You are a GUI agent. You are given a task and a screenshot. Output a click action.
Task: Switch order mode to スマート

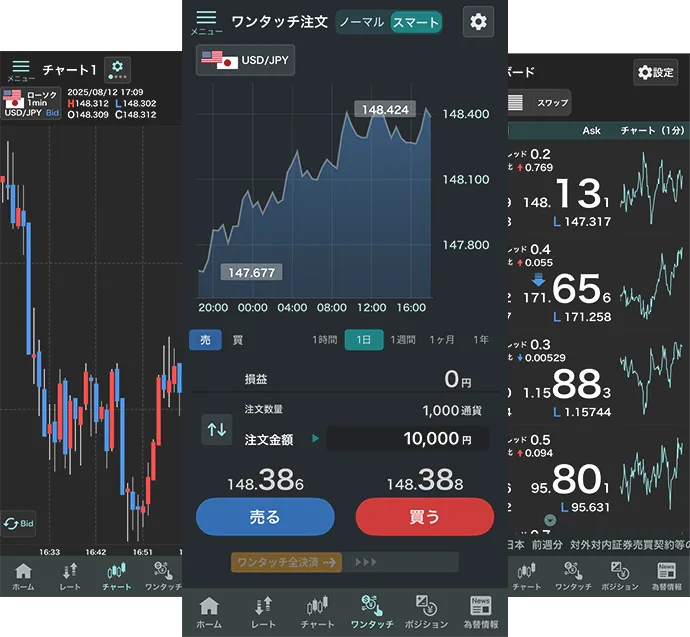415,22
